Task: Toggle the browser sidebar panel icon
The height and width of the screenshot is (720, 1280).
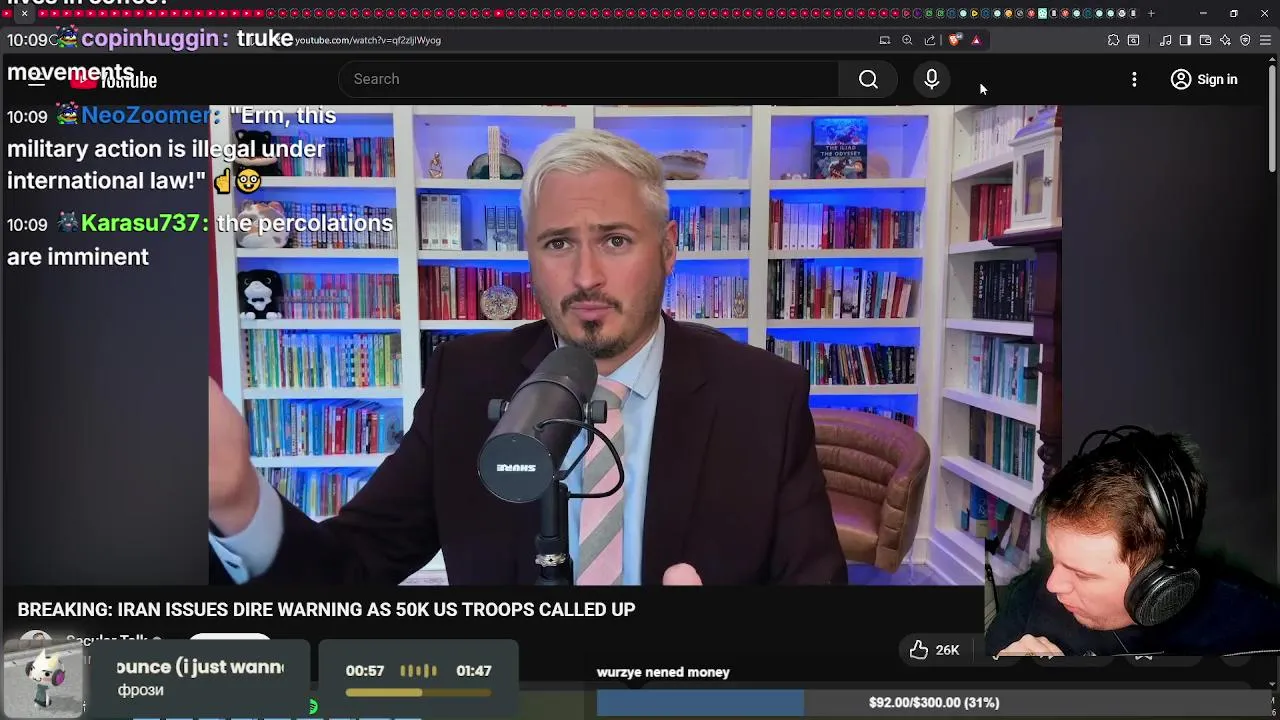Action: (x=1185, y=40)
